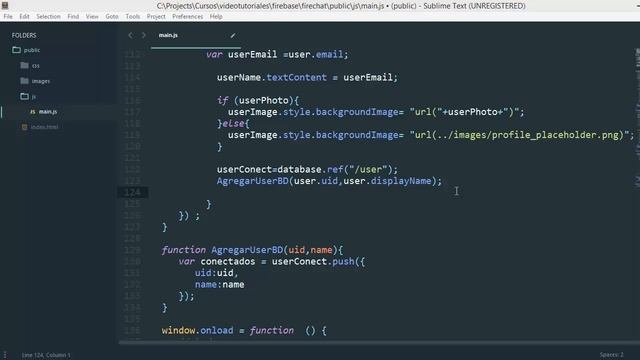The width and height of the screenshot is (640, 360).
Task: Expand the css folder
Action: pos(30,65)
